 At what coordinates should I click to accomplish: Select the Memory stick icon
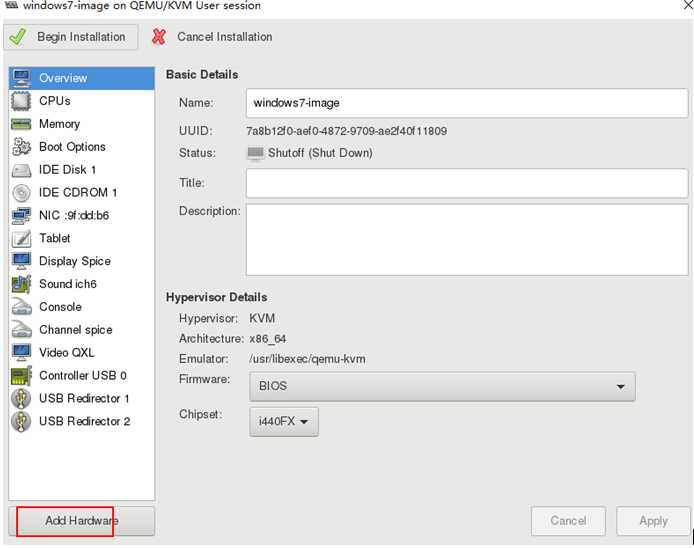[x=21, y=124]
